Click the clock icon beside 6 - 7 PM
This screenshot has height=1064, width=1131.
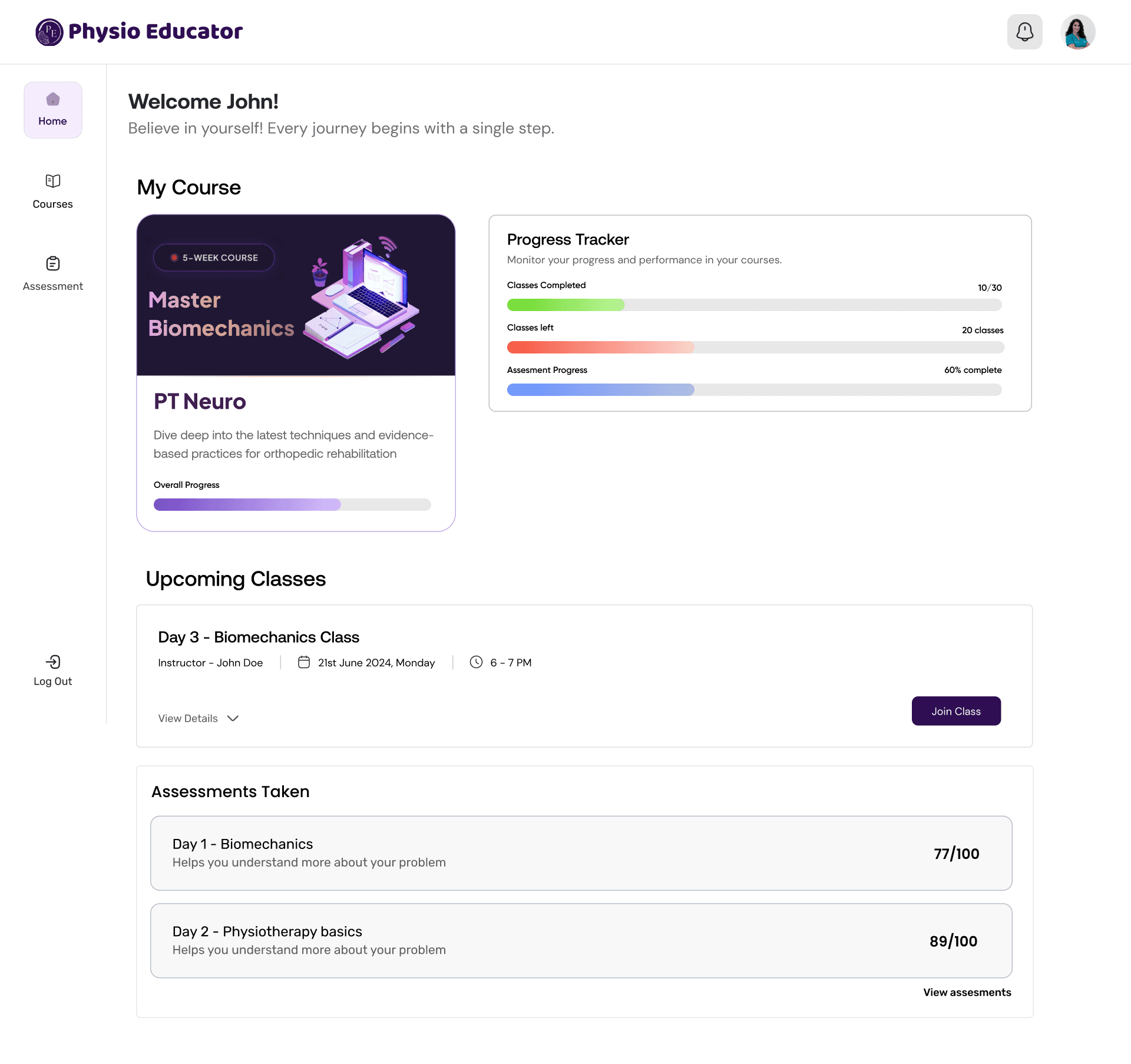pos(476,662)
